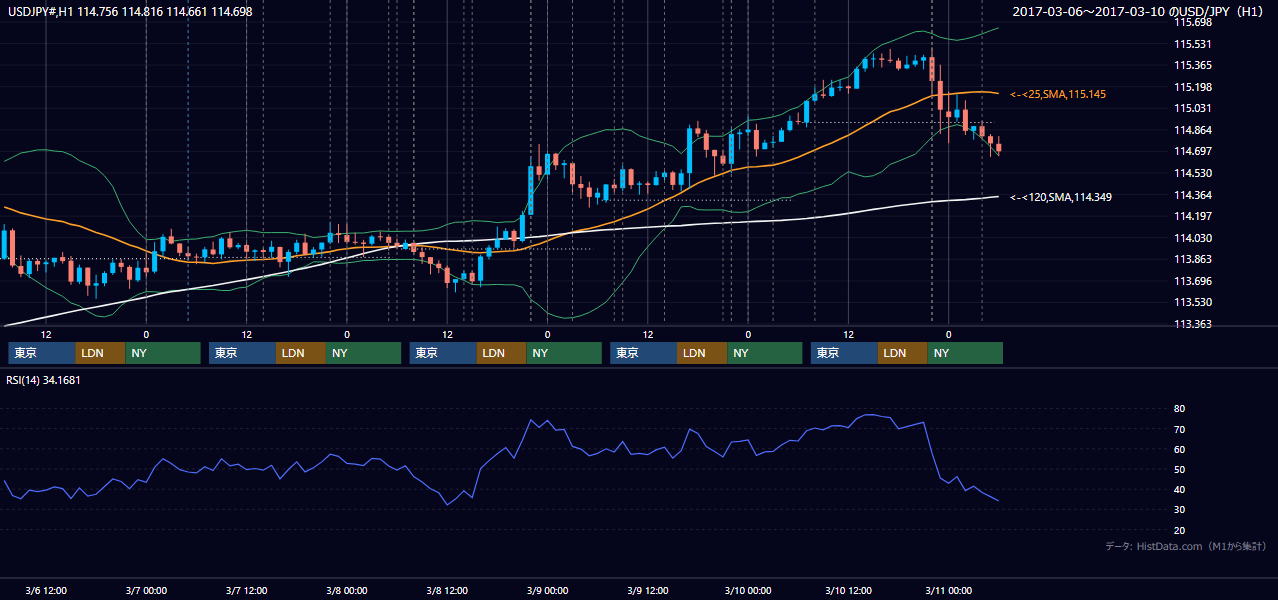The width and height of the screenshot is (1278, 600).
Task: Click RSI scale value 30
Action: click(x=1179, y=509)
